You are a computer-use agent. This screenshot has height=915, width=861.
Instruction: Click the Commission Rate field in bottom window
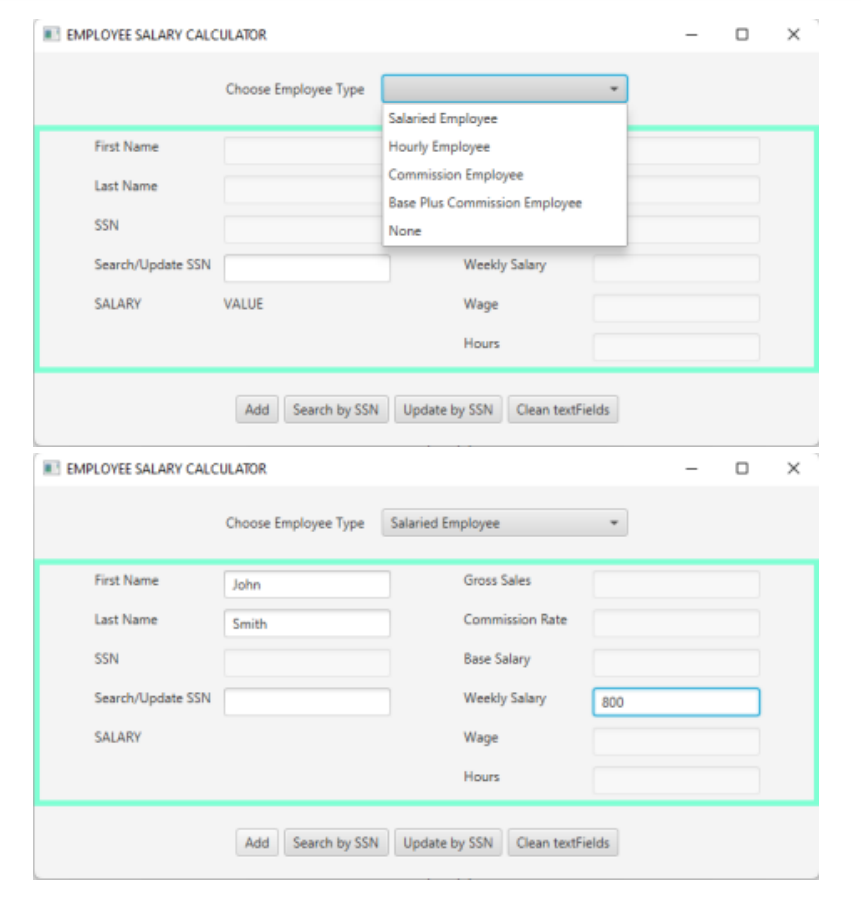click(676, 623)
